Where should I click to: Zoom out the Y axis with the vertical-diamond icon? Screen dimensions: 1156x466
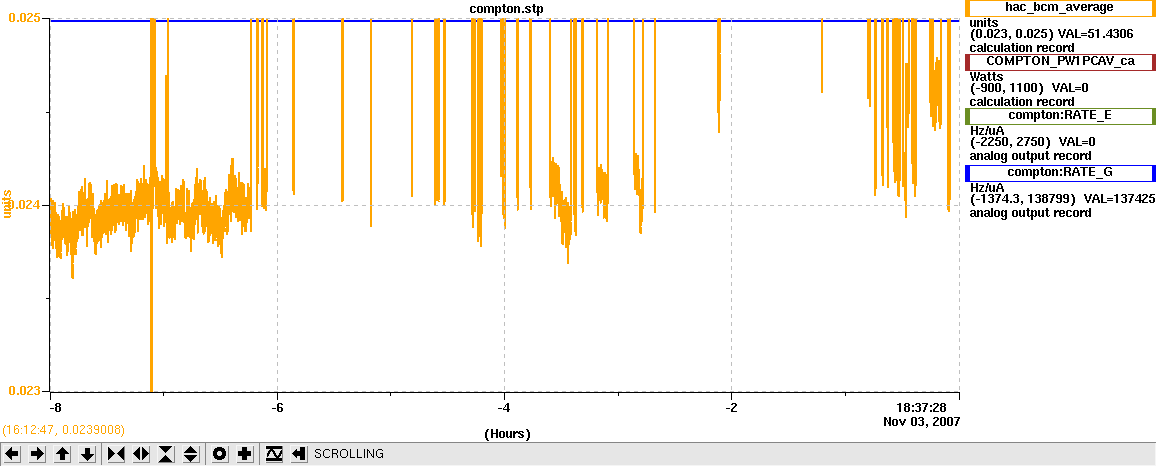(x=191, y=454)
